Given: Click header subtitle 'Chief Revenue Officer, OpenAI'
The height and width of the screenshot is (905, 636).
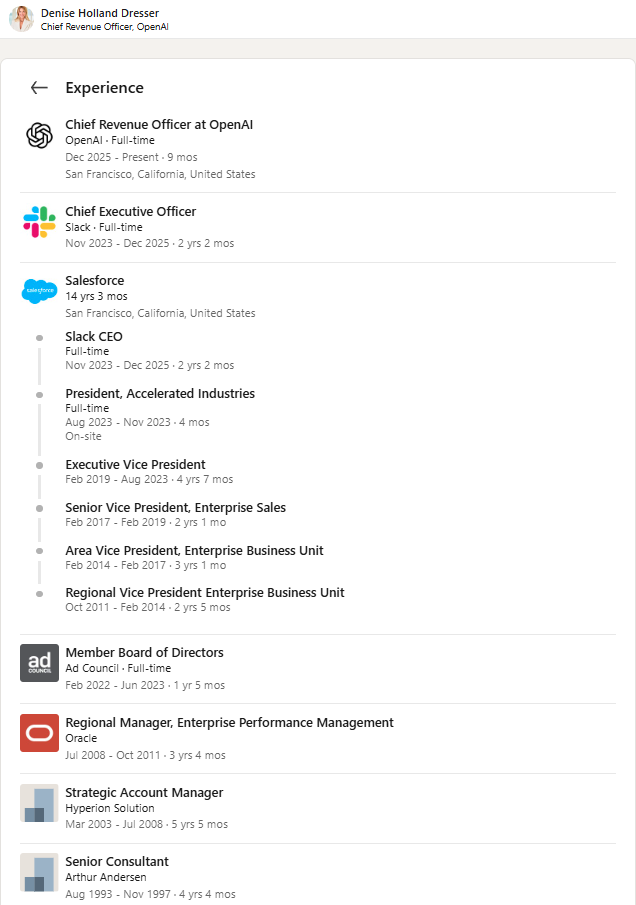Looking at the screenshot, I should [104, 27].
